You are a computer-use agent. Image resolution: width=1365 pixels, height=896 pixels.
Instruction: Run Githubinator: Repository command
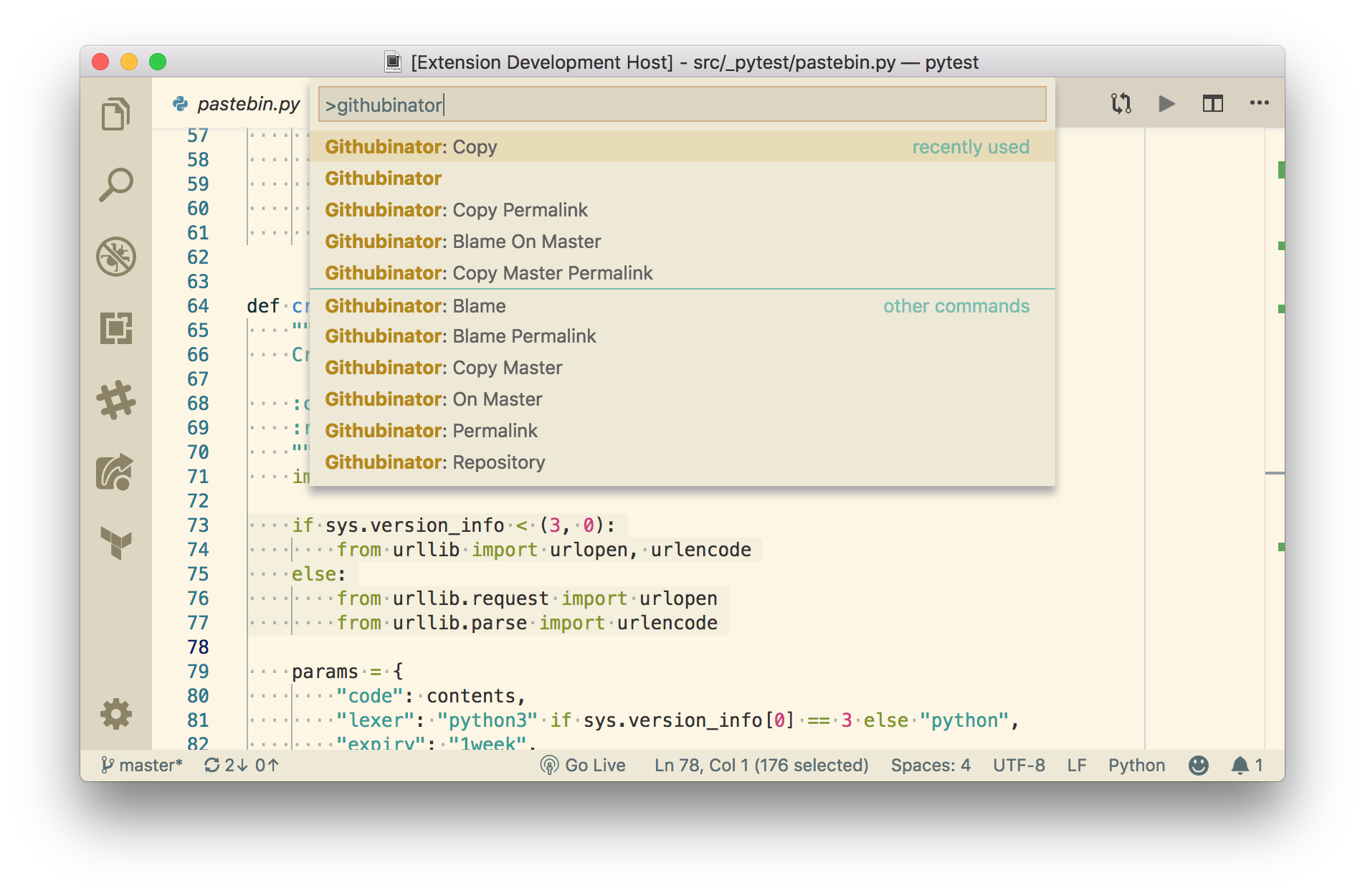pos(682,462)
